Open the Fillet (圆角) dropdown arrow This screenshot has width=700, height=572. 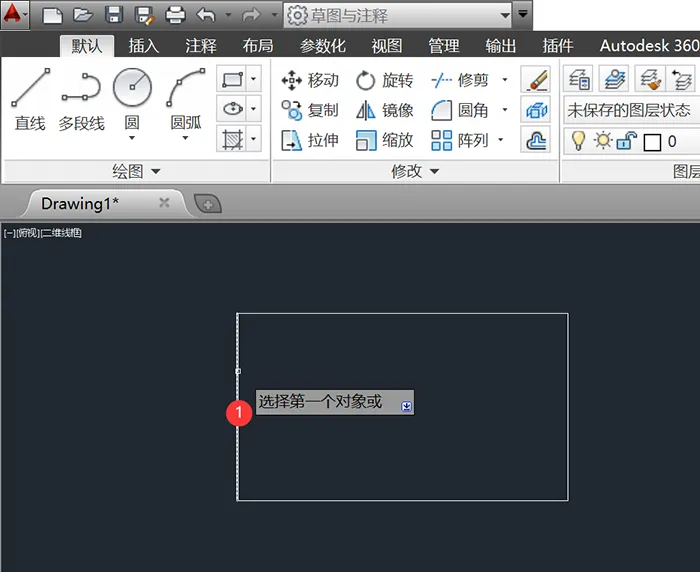click(505, 110)
